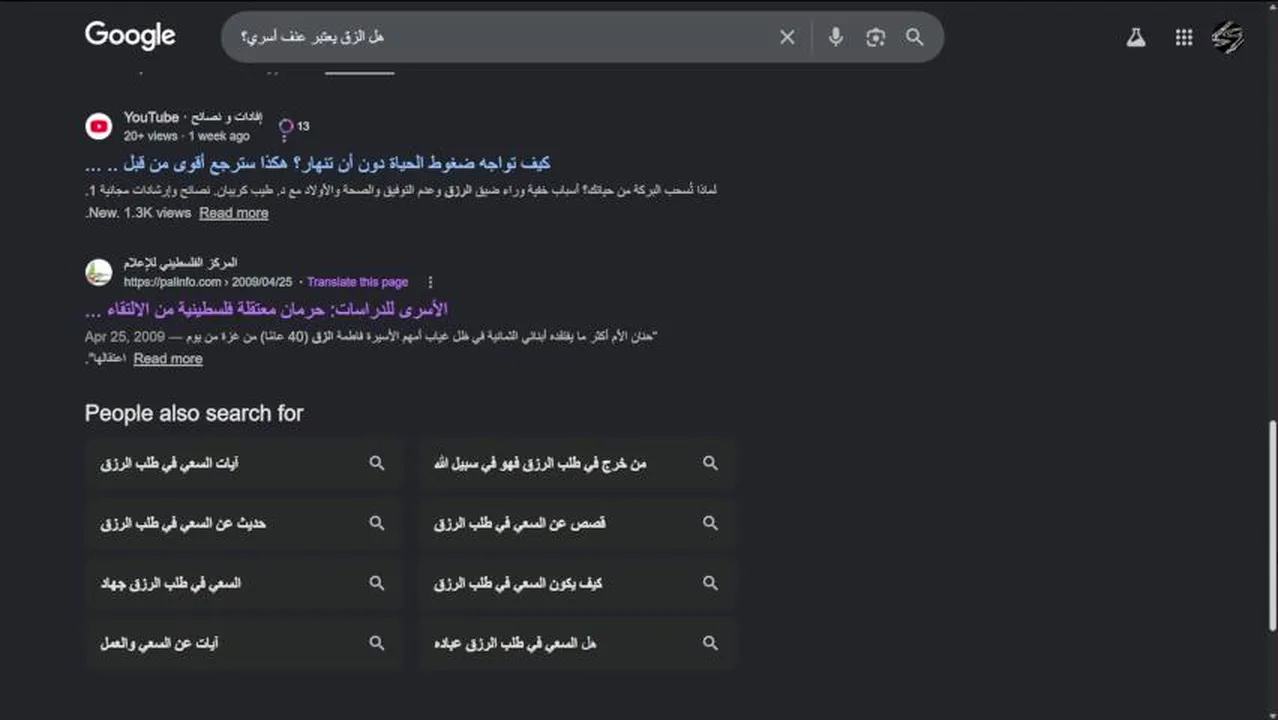Open Google Lens image search

point(875,37)
